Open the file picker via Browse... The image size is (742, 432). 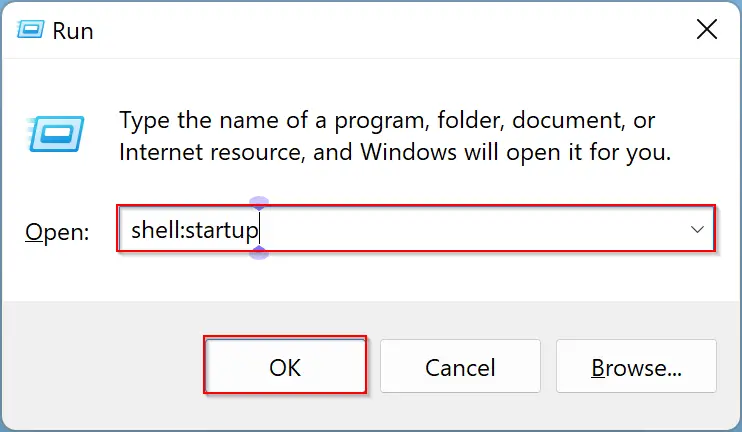point(636,366)
